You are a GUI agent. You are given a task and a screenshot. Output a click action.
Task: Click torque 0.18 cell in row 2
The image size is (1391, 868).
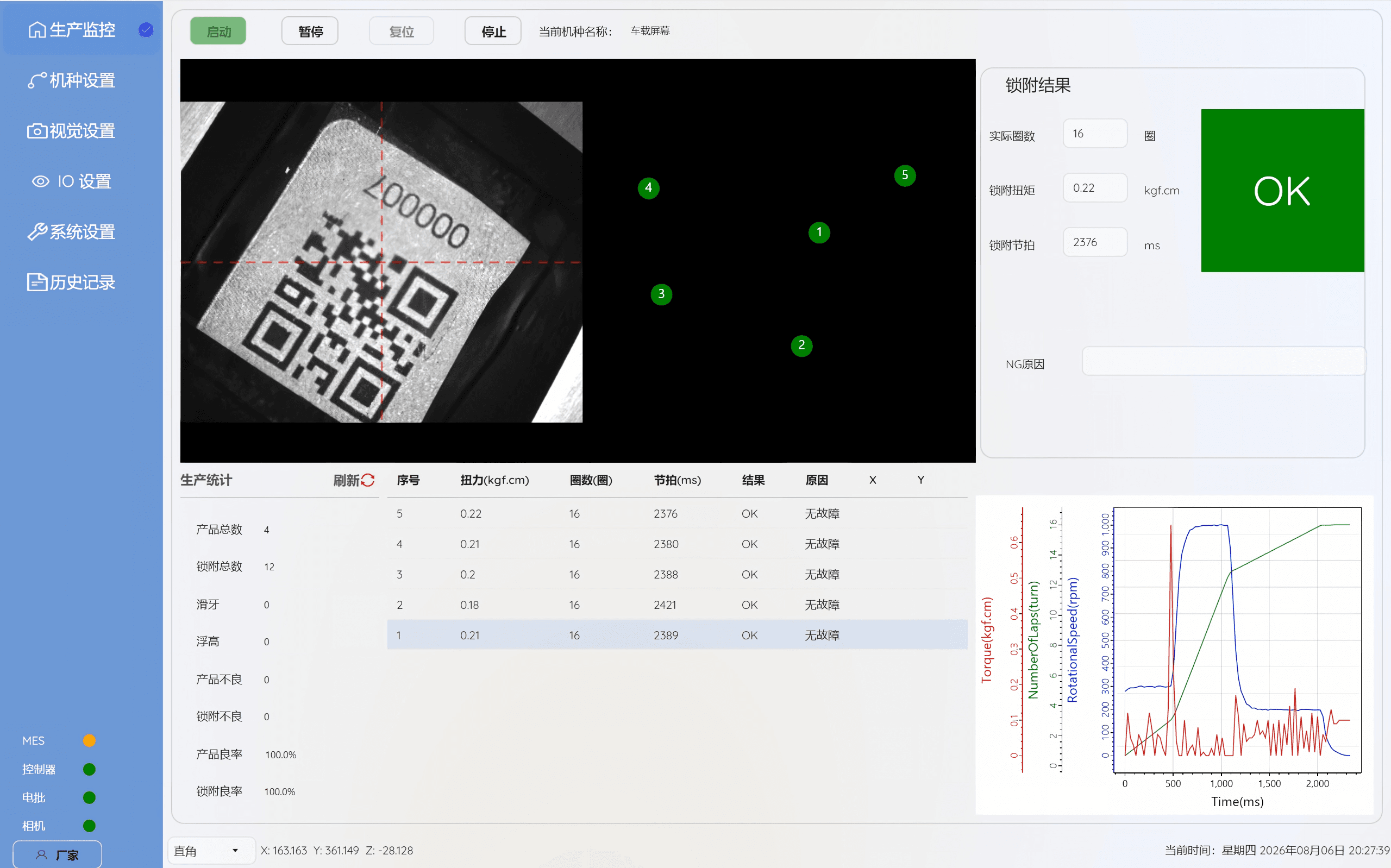coord(469,605)
